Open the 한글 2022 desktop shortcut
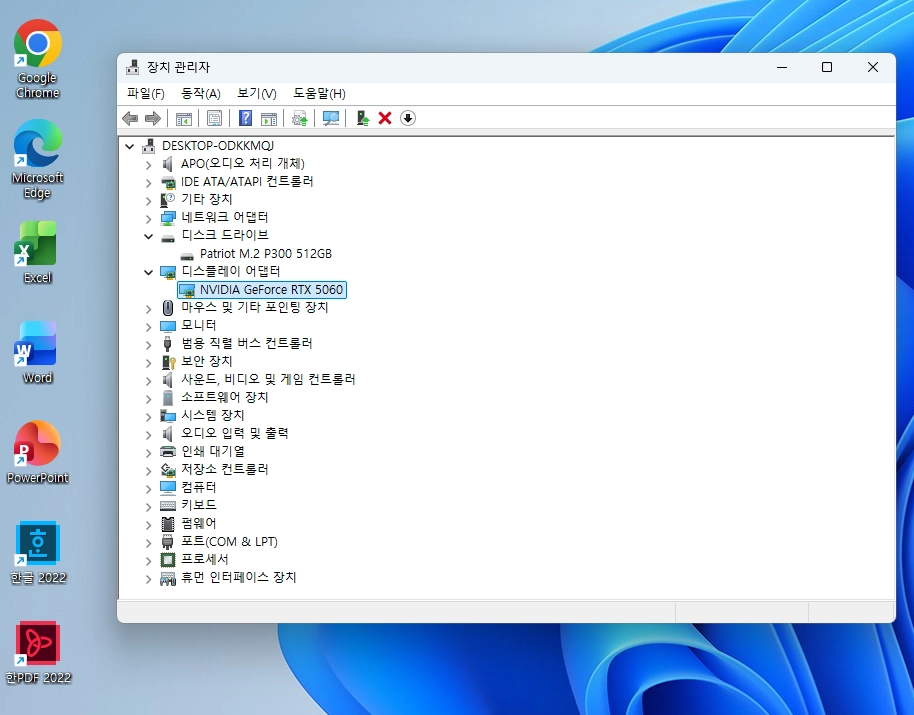 [38, 553]
